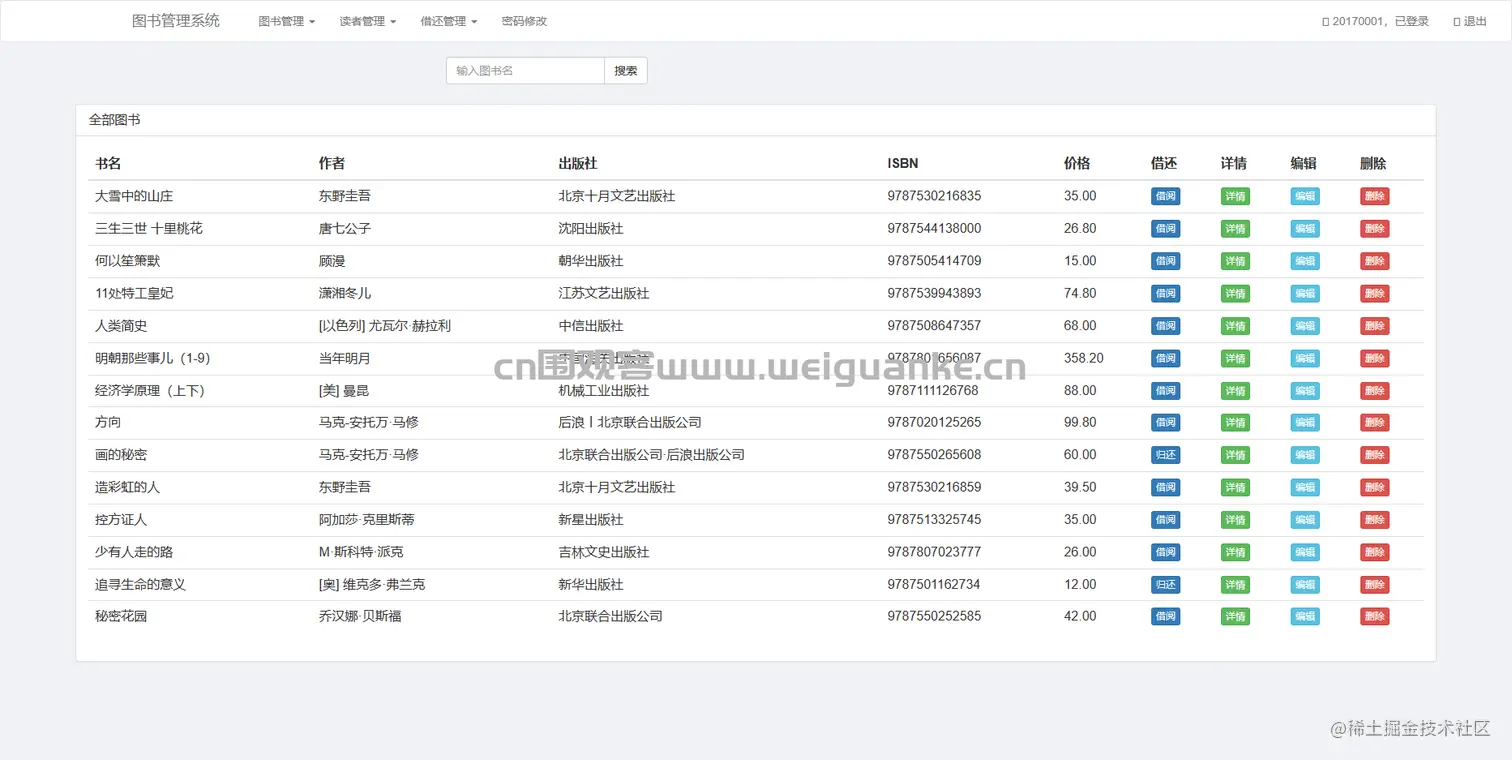Open 详情 for 三生三世 十里桃花

[1235, 229]
